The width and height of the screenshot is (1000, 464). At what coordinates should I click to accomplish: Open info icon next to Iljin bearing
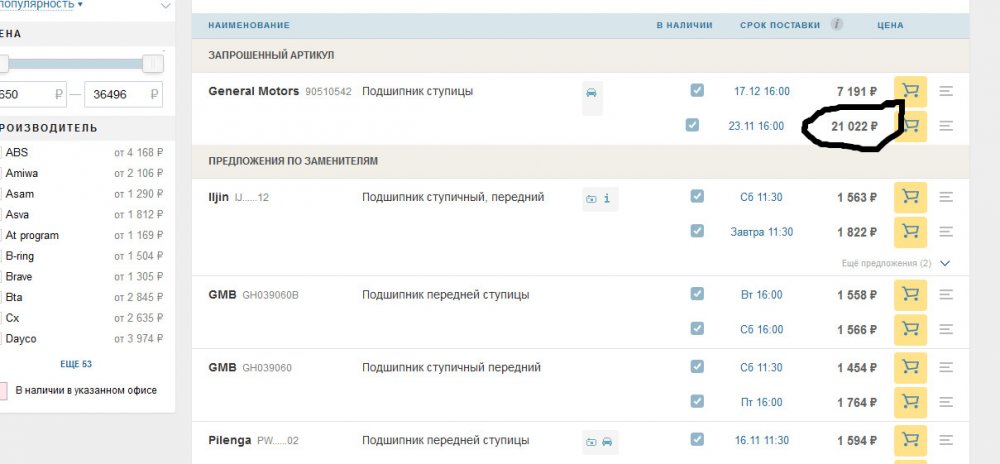tap(606, 199)
